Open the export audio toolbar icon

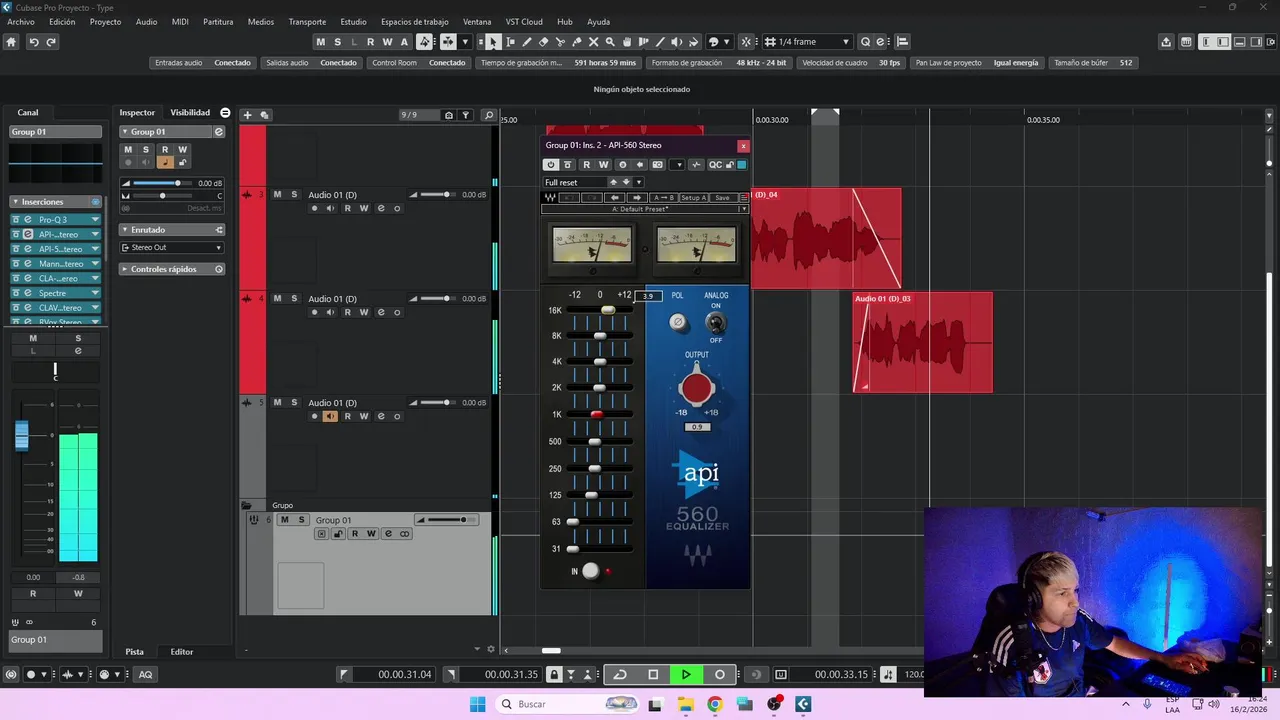[1166, 42]
